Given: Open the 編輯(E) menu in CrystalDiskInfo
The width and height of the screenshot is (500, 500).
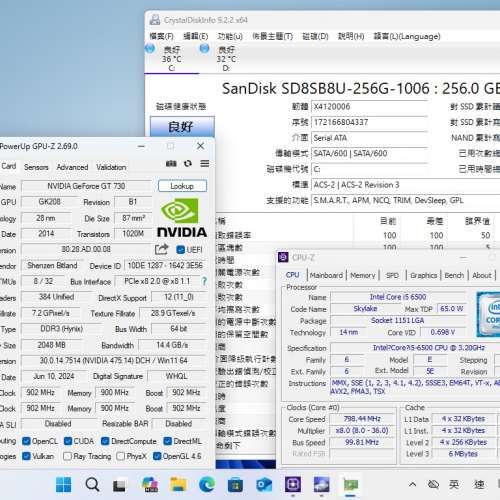Looking at the screenshot, I should click(196, 36).
